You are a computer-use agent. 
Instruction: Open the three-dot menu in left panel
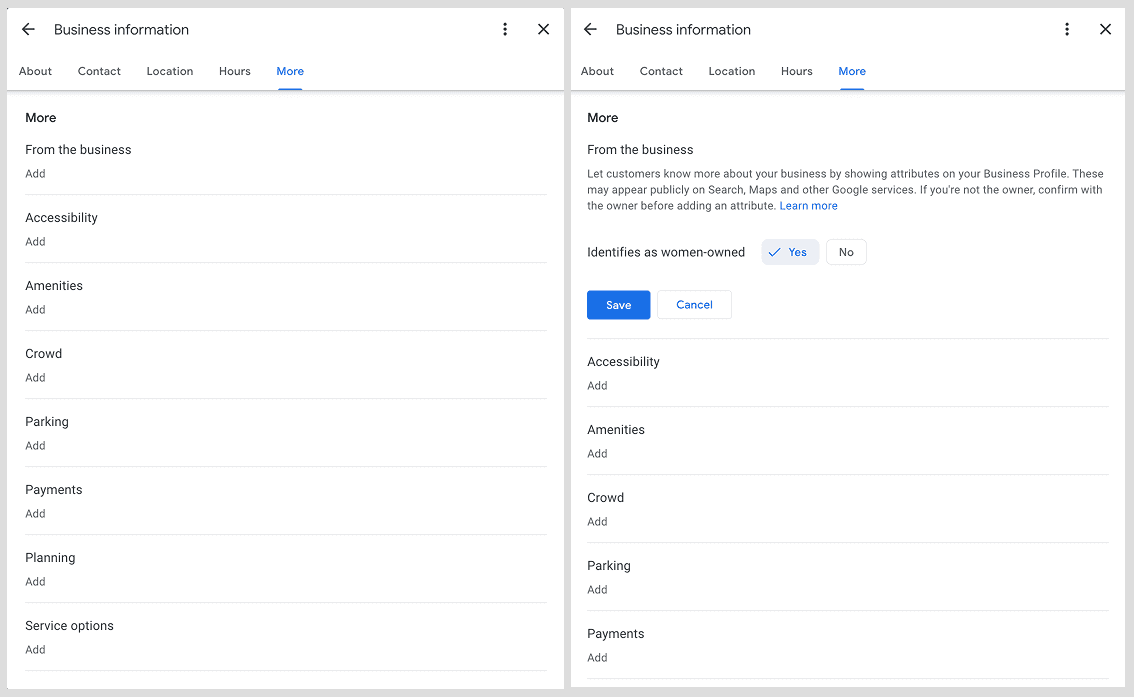[505, 30]
